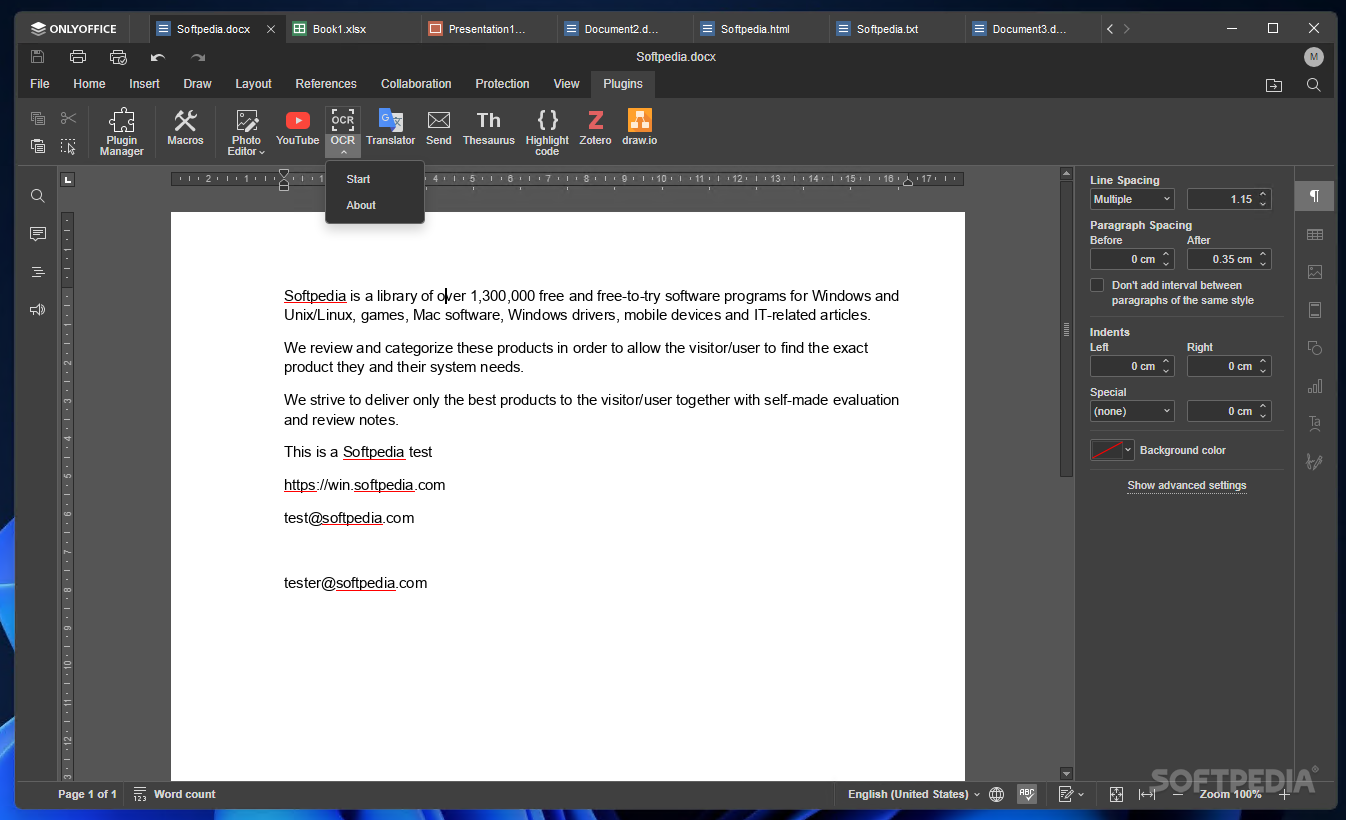Click the Word count button
The image size is (1346, 820).
174,794
